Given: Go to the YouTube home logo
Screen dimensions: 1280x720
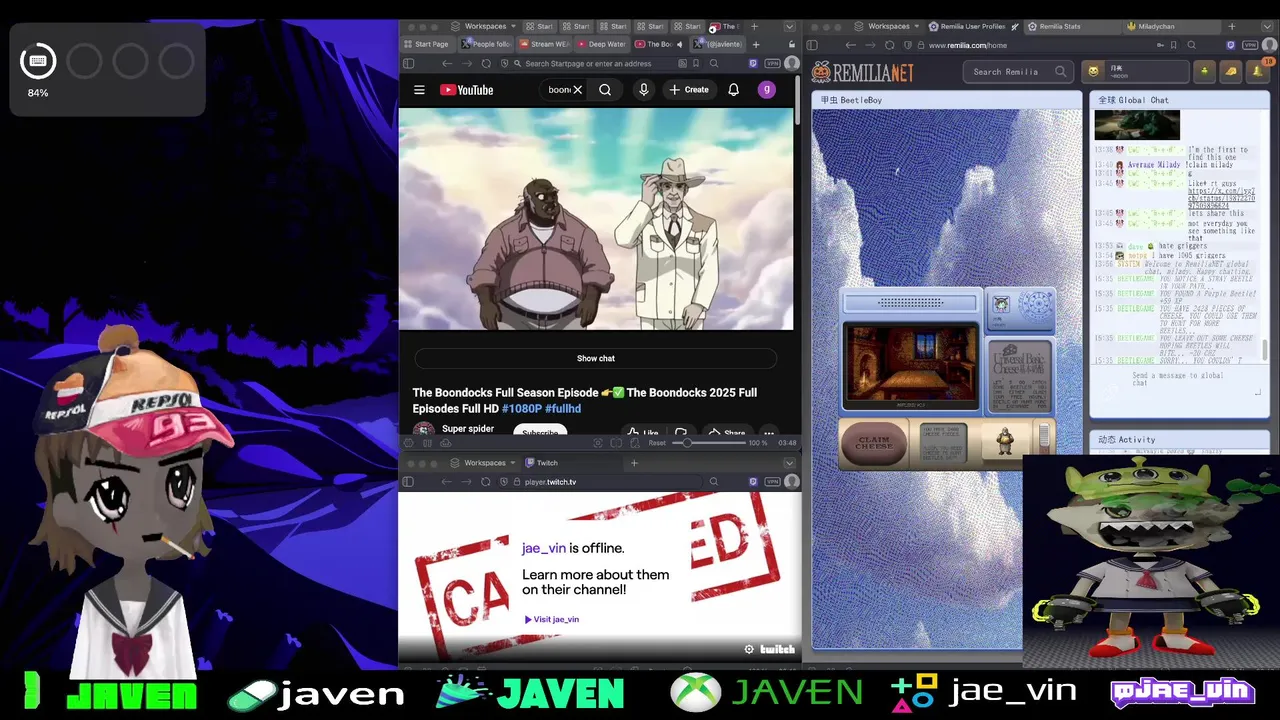Looking at the screenshot, I should (x=466, y=90).
